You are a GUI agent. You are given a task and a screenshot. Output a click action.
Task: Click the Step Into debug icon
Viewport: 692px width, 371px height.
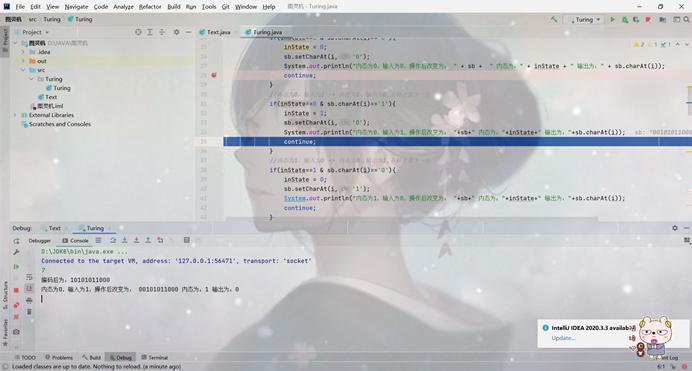click(125, 240)
